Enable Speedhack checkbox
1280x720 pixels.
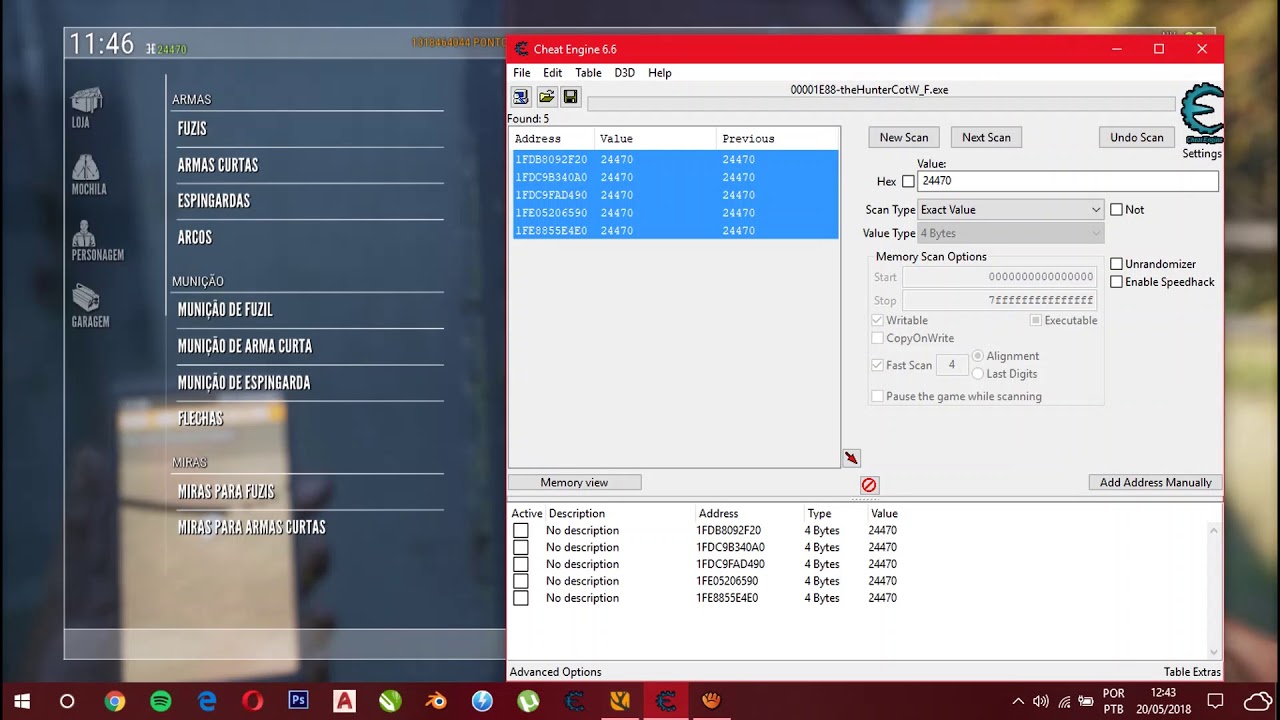point(1116,282)
